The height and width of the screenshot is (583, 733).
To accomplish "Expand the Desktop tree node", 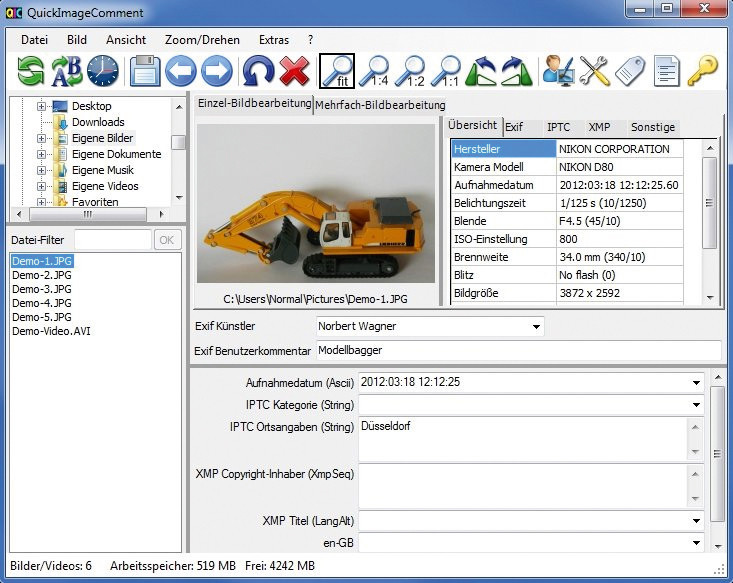I will 41,107.
